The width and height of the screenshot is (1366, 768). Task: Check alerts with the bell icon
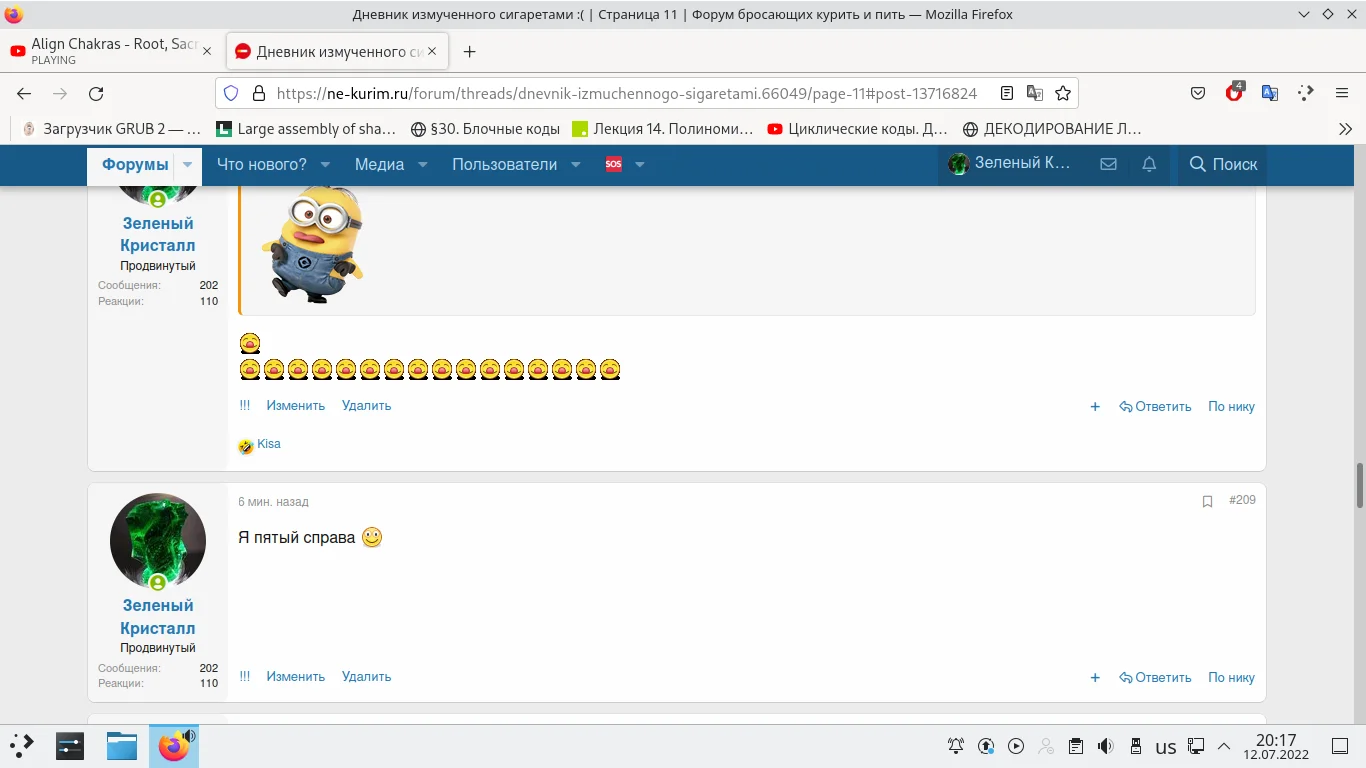1148,164
